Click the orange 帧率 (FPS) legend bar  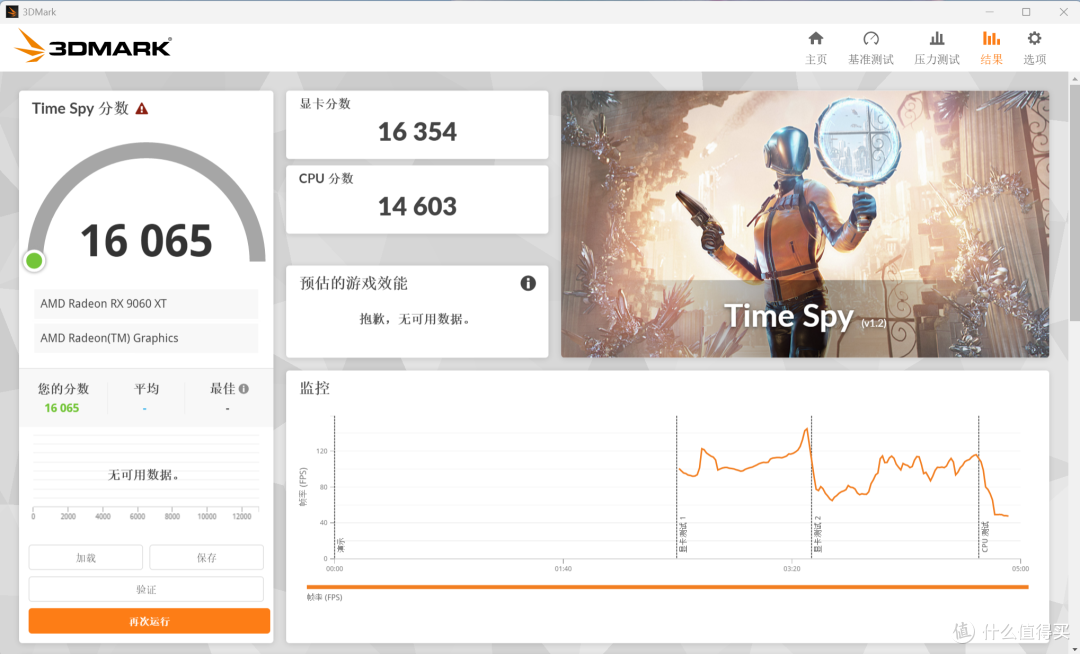pyautogui.click(x=667, y=587)
